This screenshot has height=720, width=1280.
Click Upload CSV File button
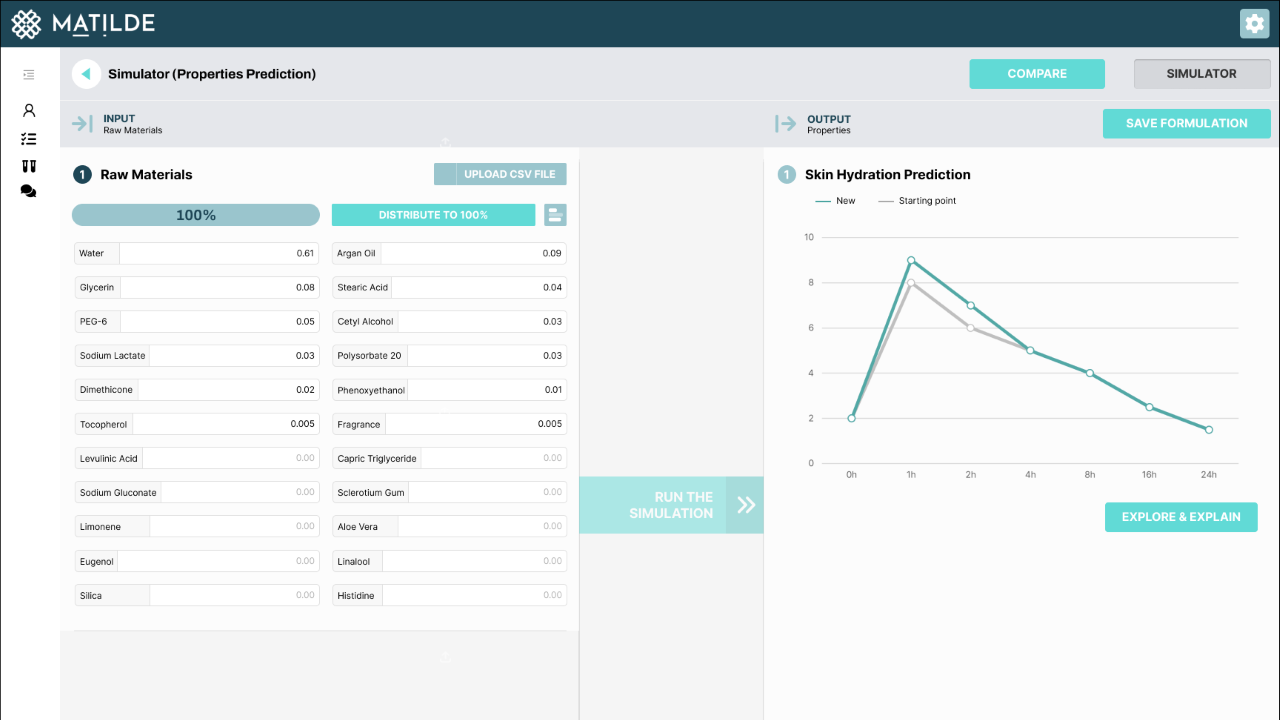pos(500,174)
